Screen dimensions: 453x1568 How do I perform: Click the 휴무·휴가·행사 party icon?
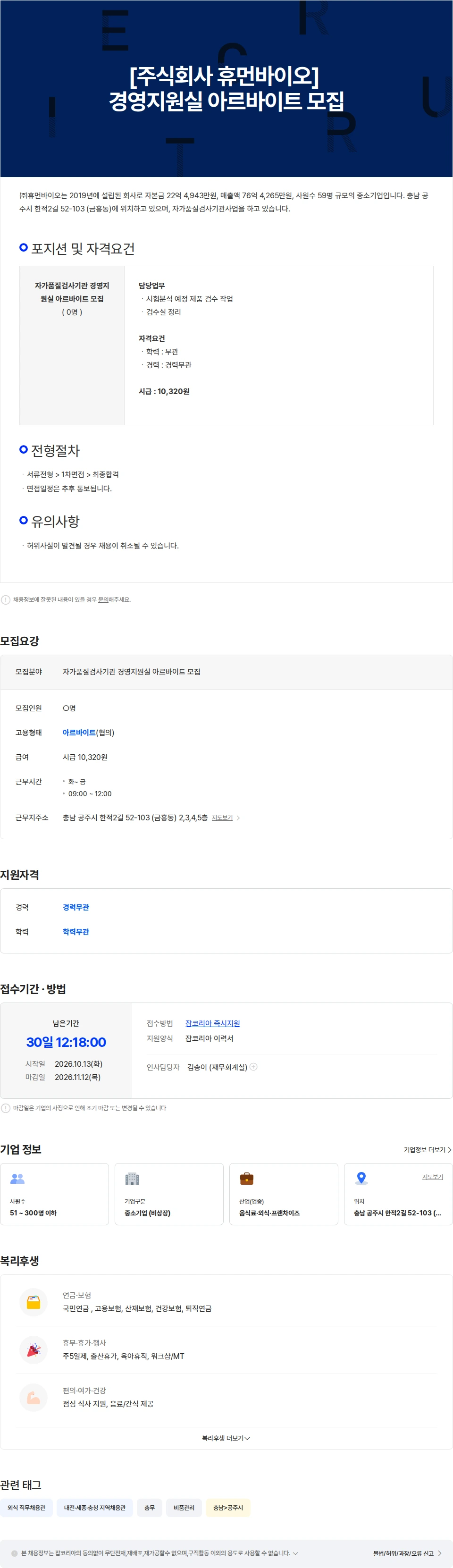(x=34, y=1349)
